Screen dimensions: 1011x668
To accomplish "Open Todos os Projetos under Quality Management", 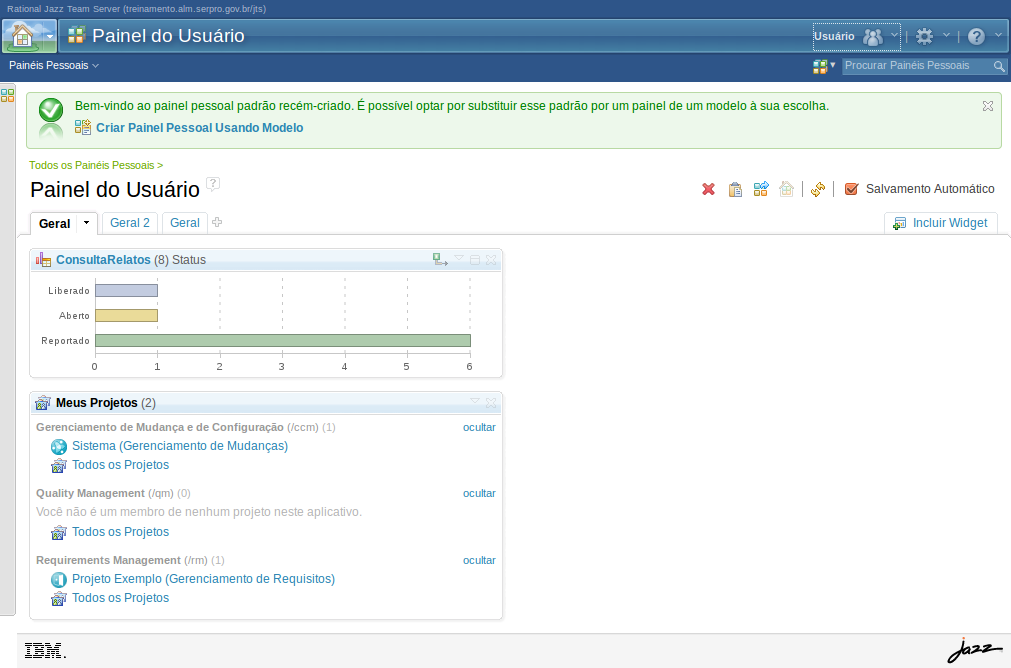I will coord(121,532).
